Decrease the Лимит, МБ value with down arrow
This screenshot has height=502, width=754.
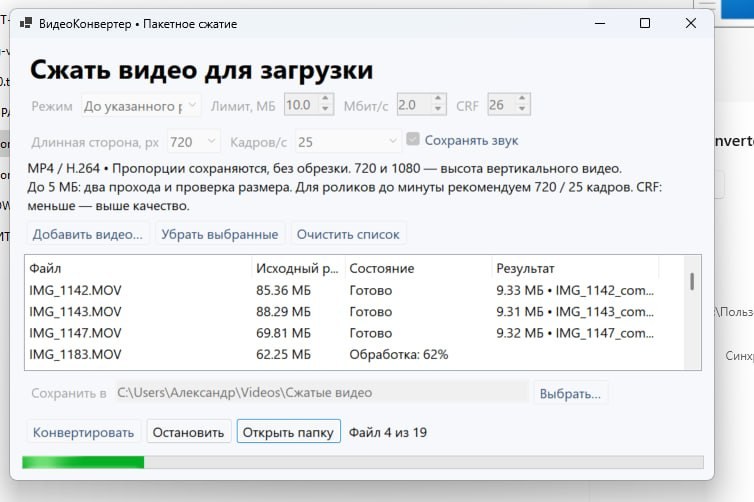[x=325, y=111]
